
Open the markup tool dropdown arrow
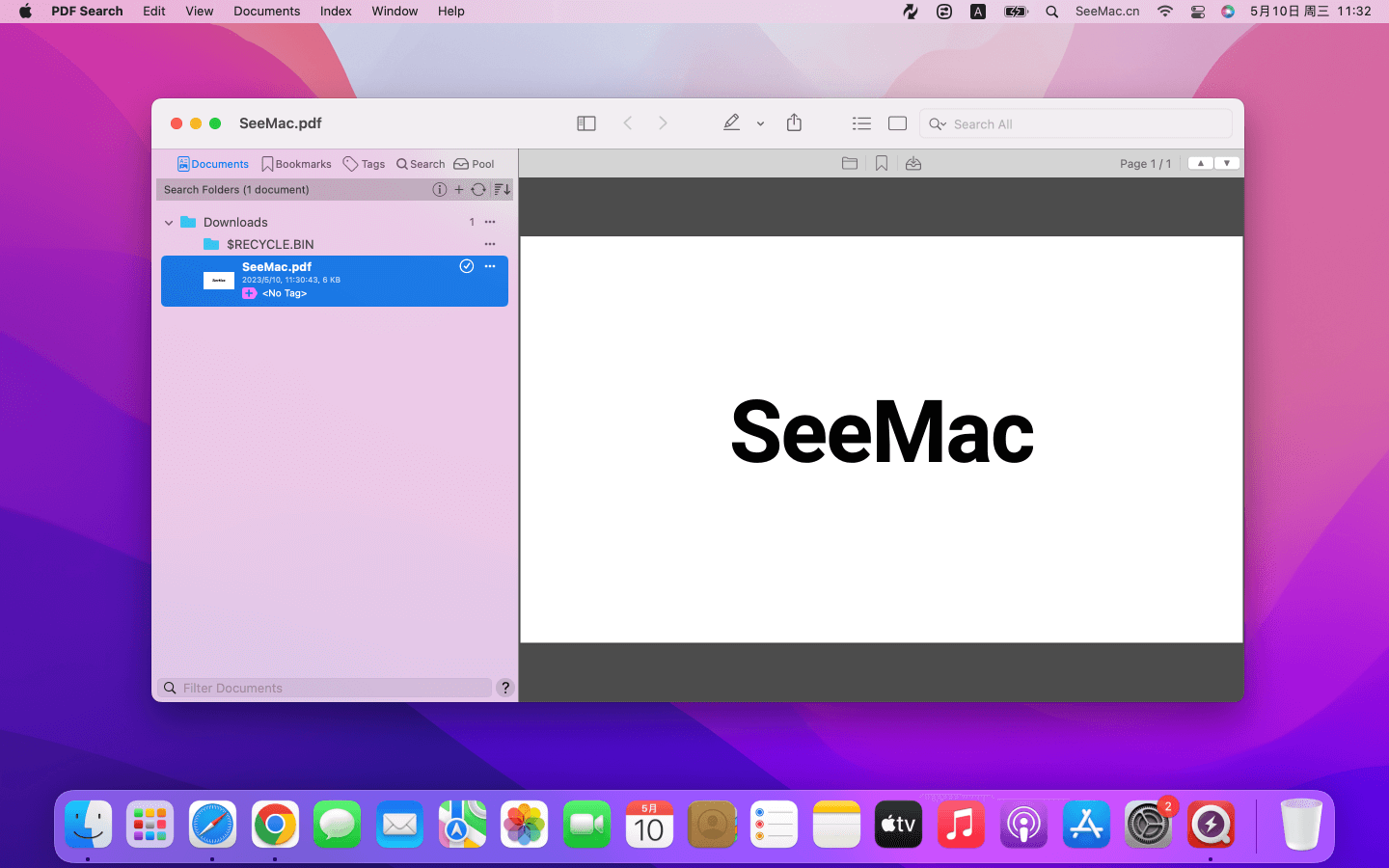pos(761,124)
